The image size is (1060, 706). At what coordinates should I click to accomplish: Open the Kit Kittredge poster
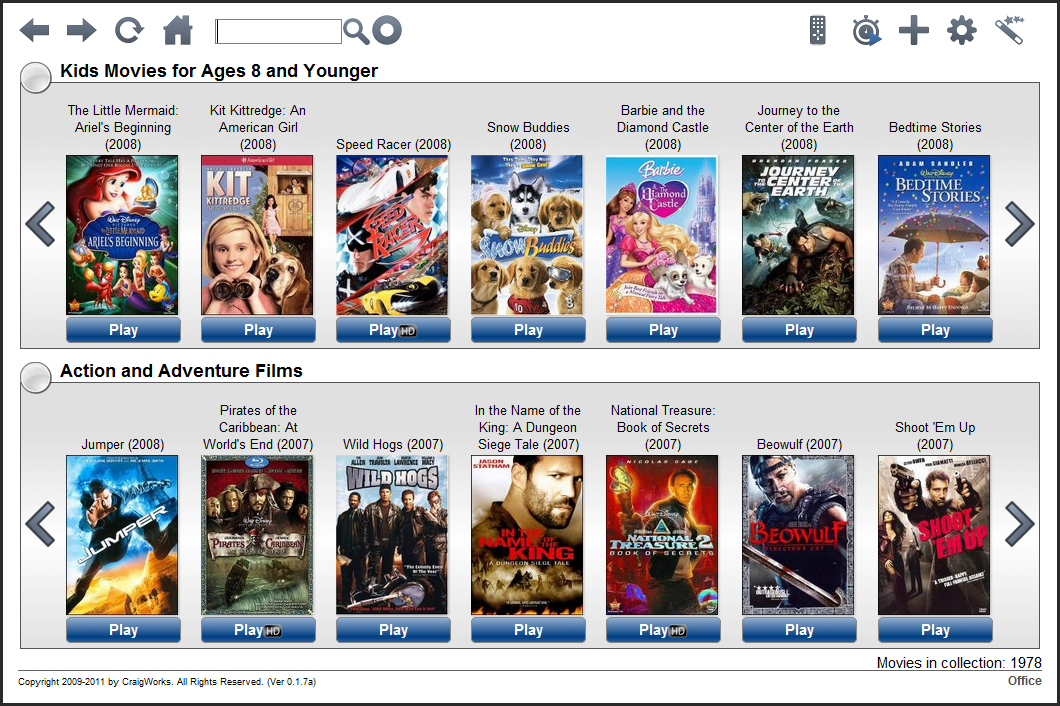tap(258, 235)
